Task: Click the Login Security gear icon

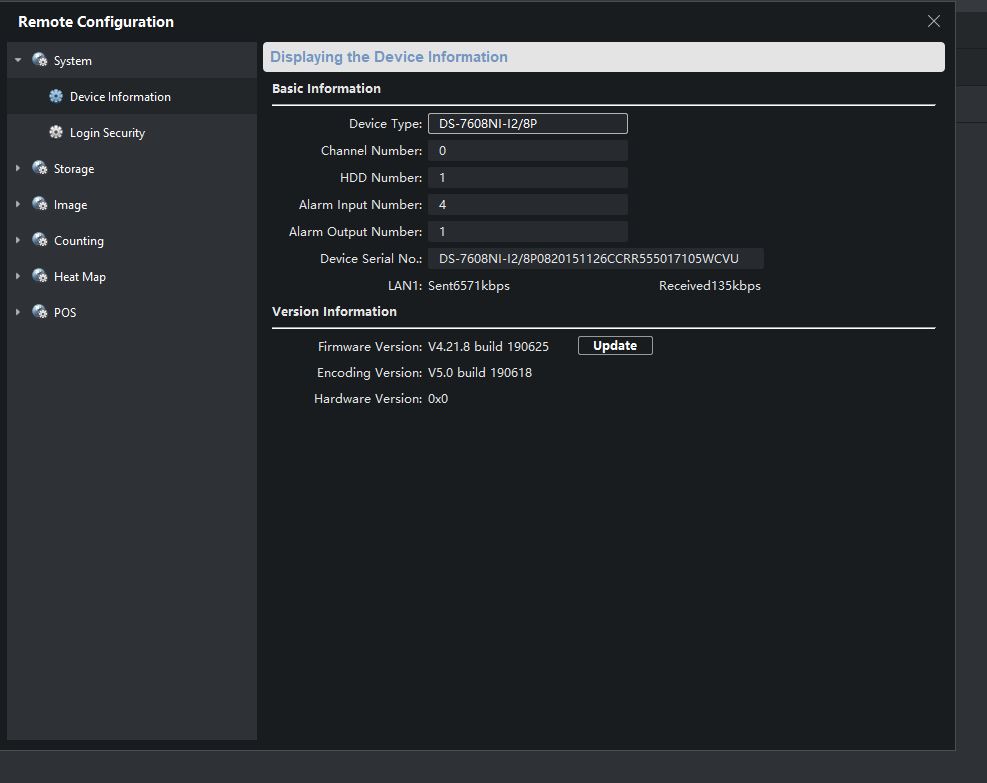Action: pos(56,133)
